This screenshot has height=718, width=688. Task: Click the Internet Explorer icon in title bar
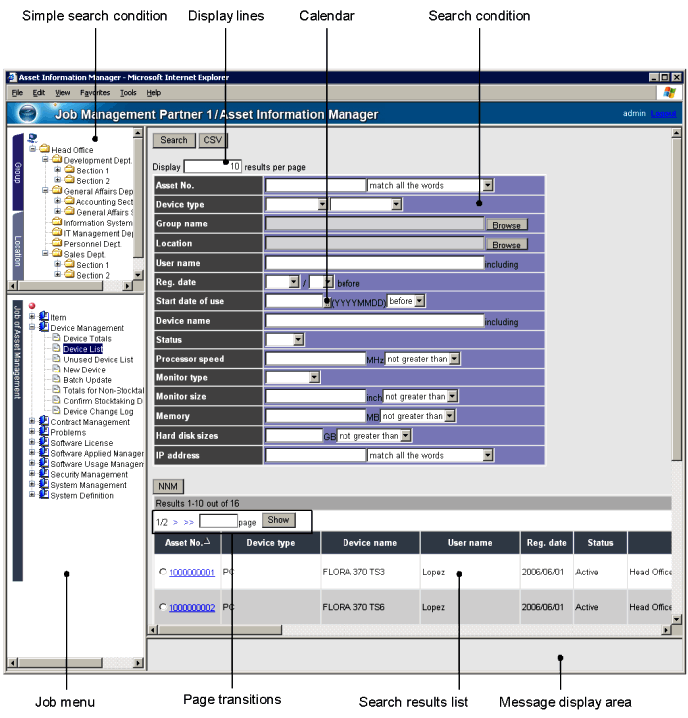(12, 77)
